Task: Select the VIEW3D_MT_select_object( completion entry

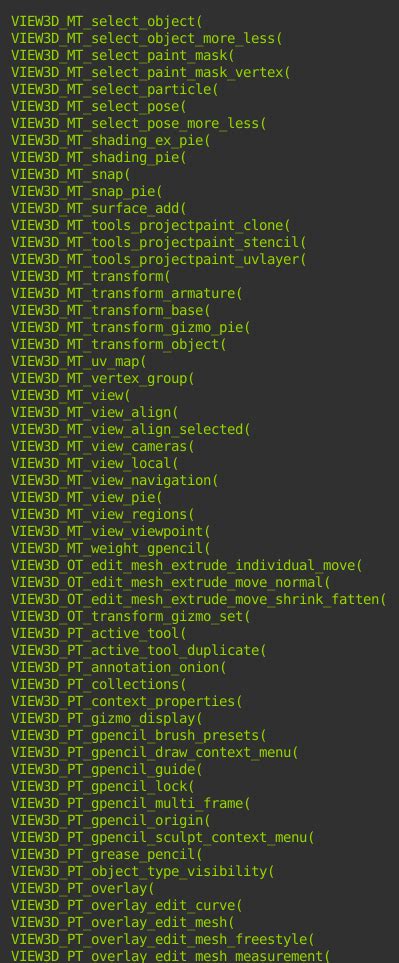Action: pos(107,21)
